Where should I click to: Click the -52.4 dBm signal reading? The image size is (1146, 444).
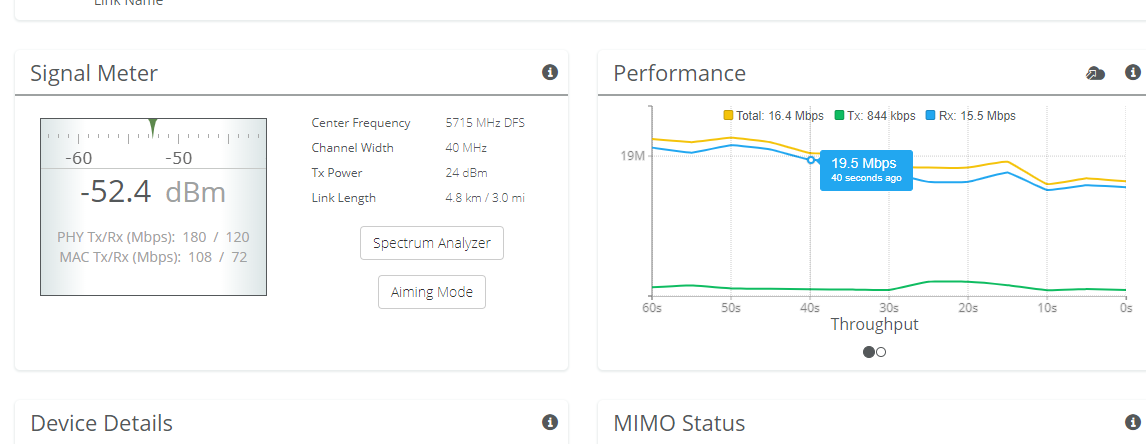[x=153, y=192]
